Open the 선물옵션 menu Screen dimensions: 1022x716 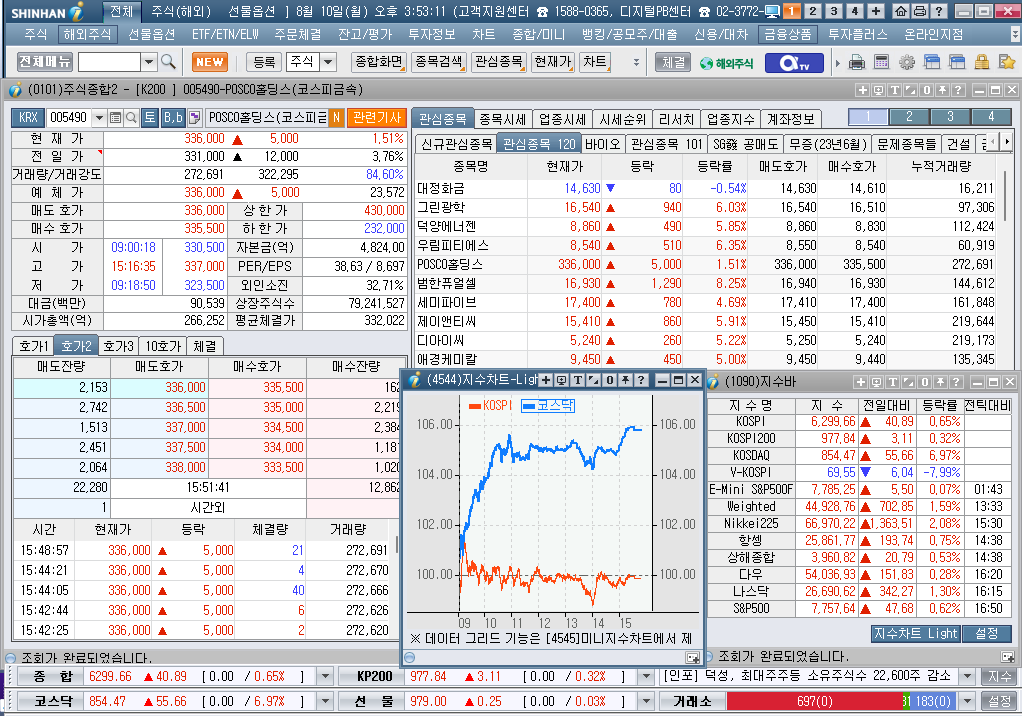[x=151, y=35]
